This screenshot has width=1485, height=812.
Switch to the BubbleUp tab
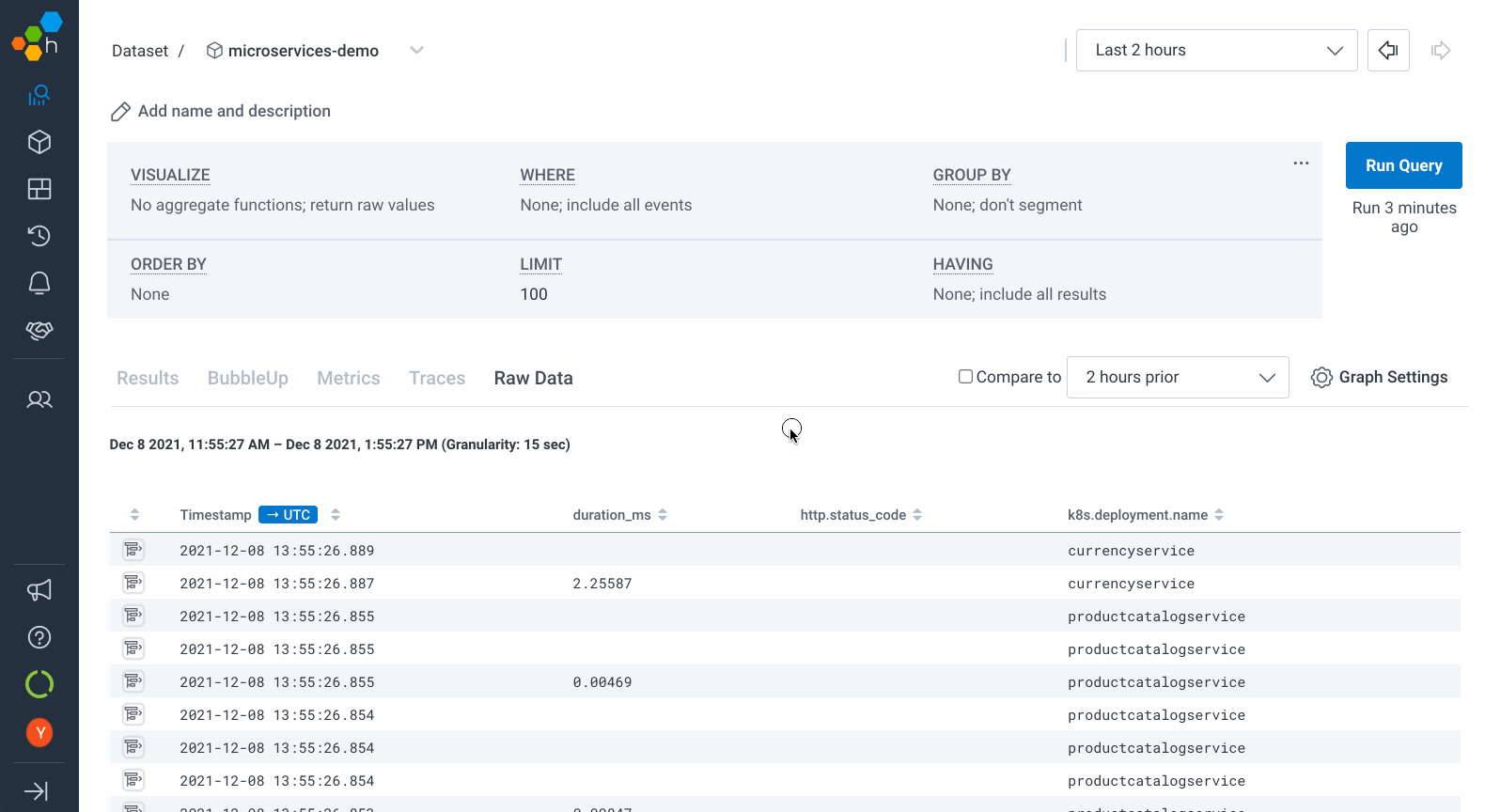(248, 378)
